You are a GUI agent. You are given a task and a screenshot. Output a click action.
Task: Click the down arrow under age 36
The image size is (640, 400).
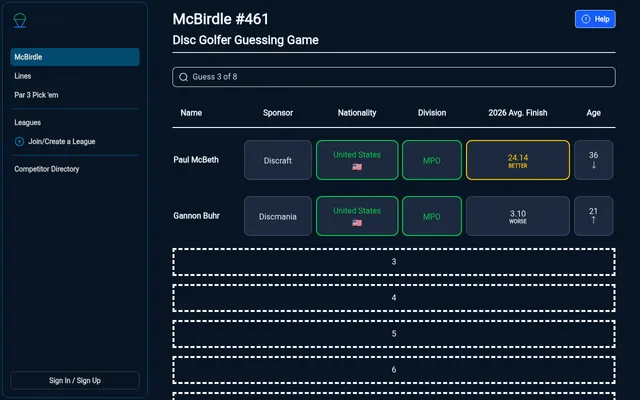pyautogui.click(x=593, y=165)
